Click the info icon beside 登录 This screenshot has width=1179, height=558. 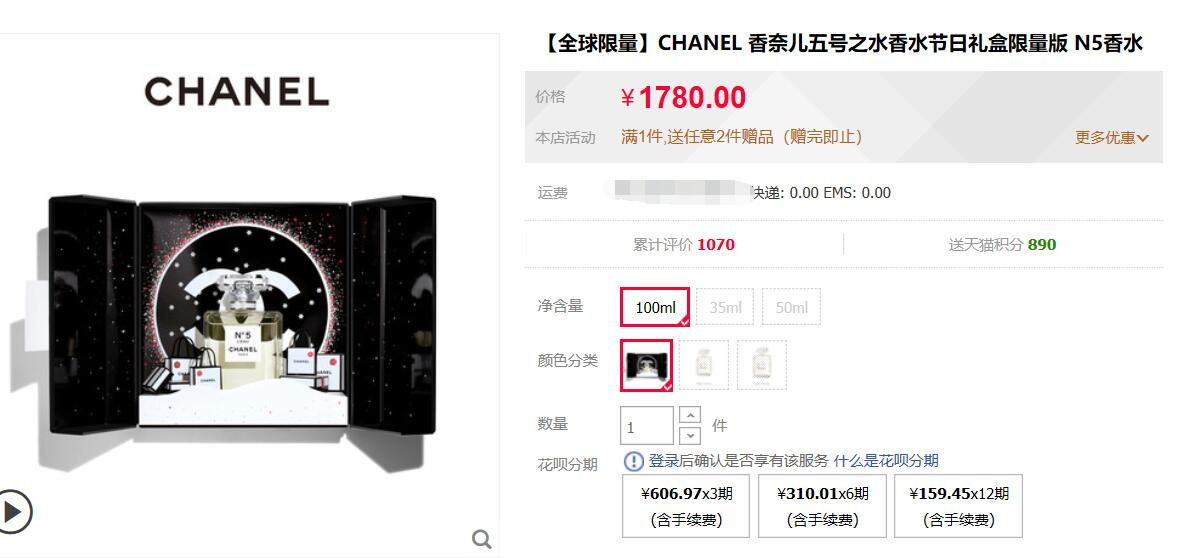click(634, 461)
